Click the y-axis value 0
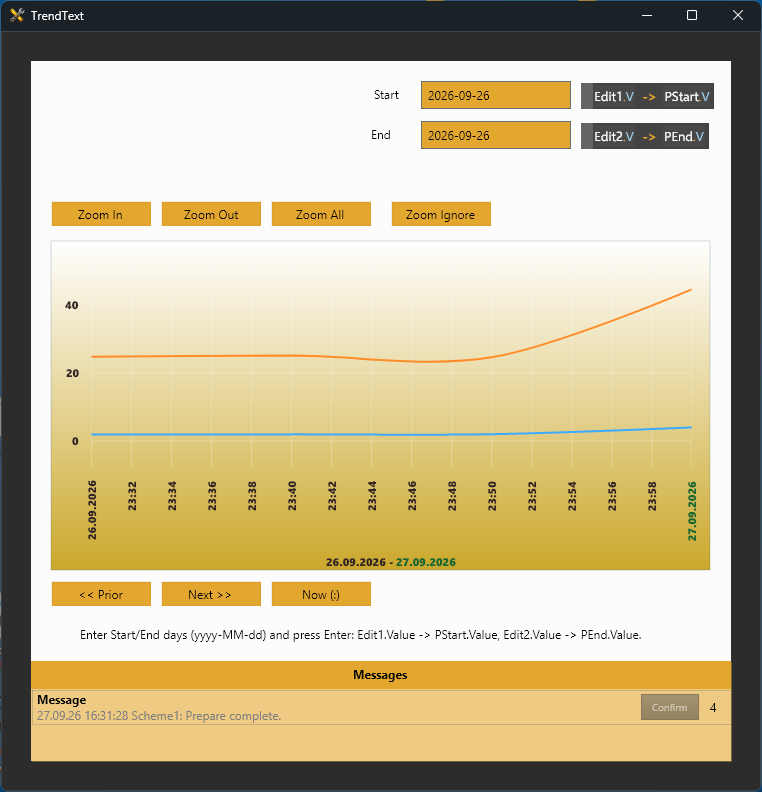Screen dimensions: 762x792 (75, 441)
